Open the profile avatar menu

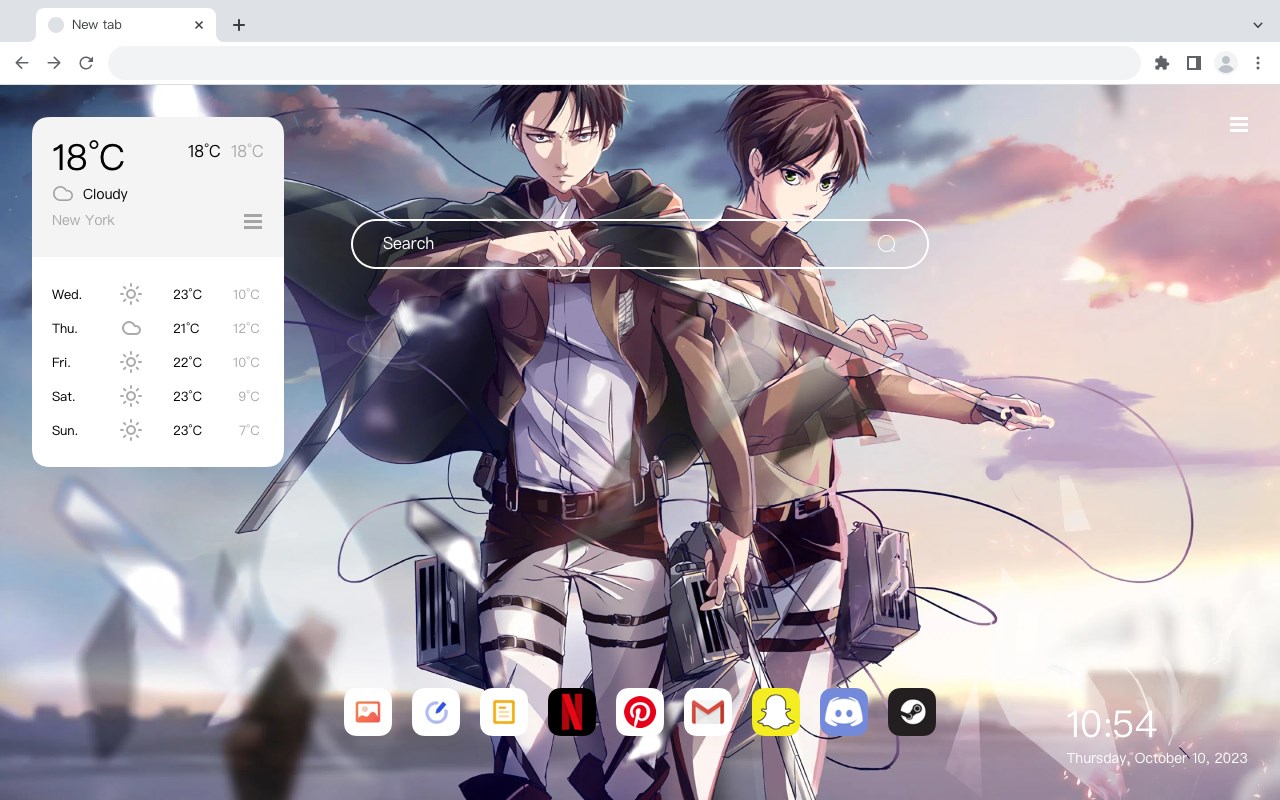[x=1226, y=63]
